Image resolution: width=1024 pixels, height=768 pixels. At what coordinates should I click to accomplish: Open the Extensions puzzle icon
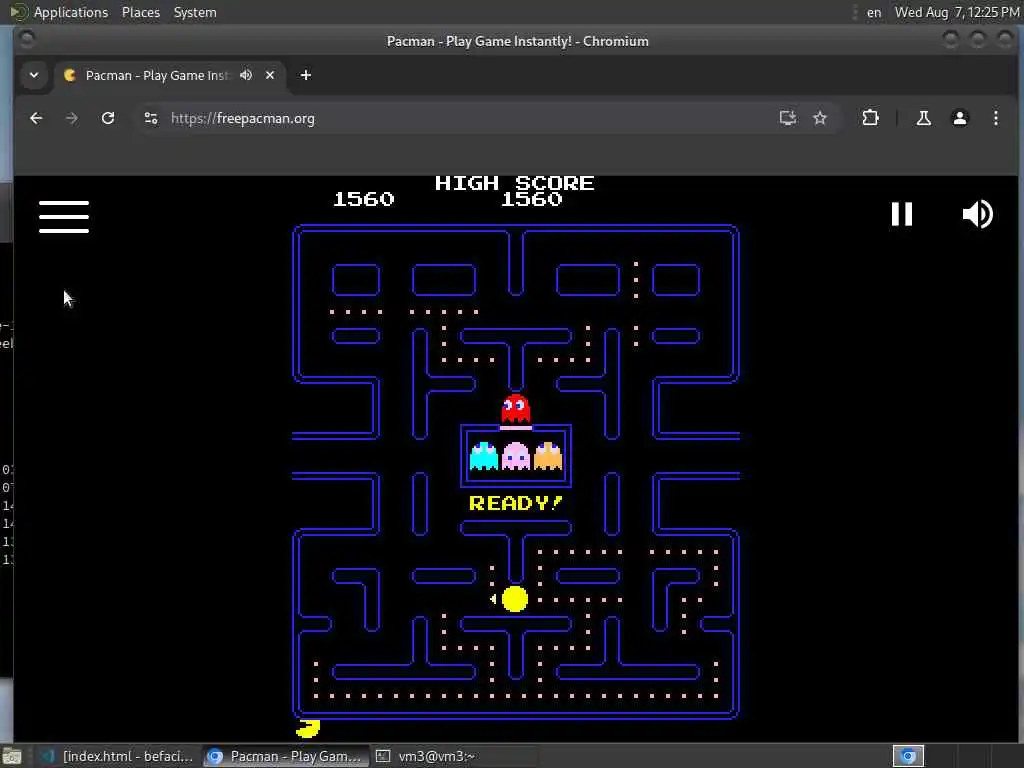point(871,118)
